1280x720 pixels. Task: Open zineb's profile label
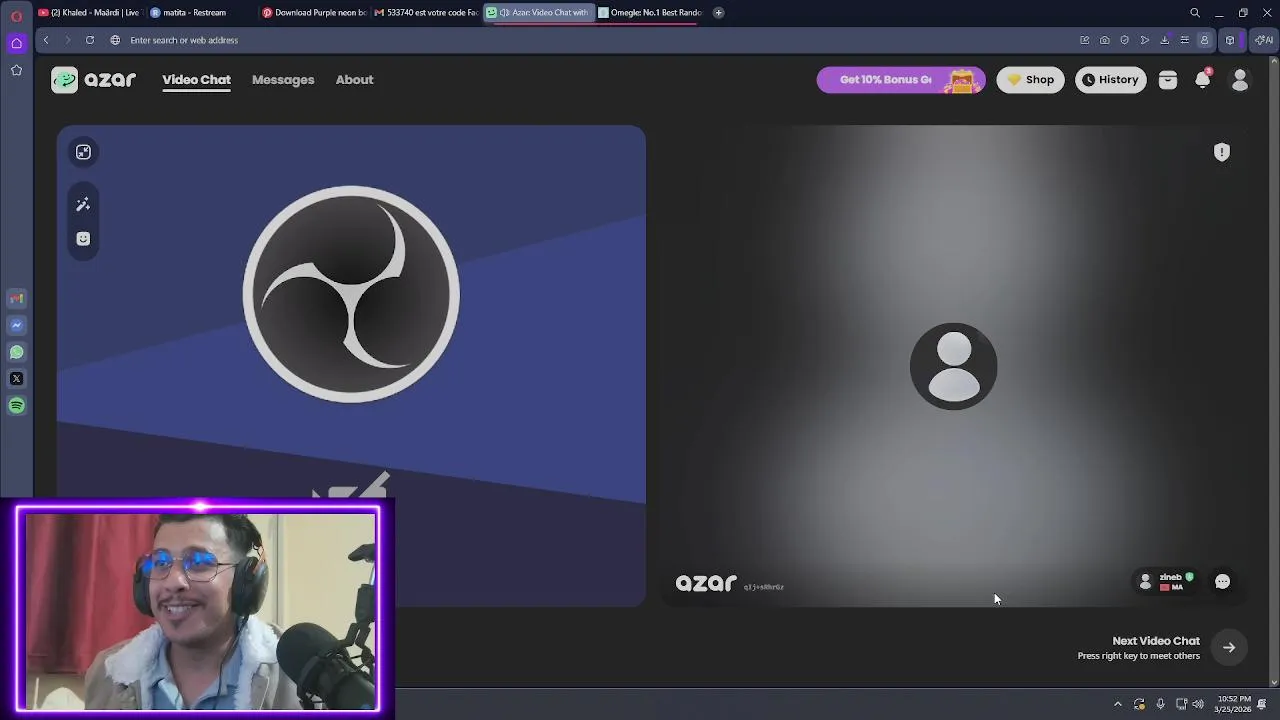[1167, 582]
